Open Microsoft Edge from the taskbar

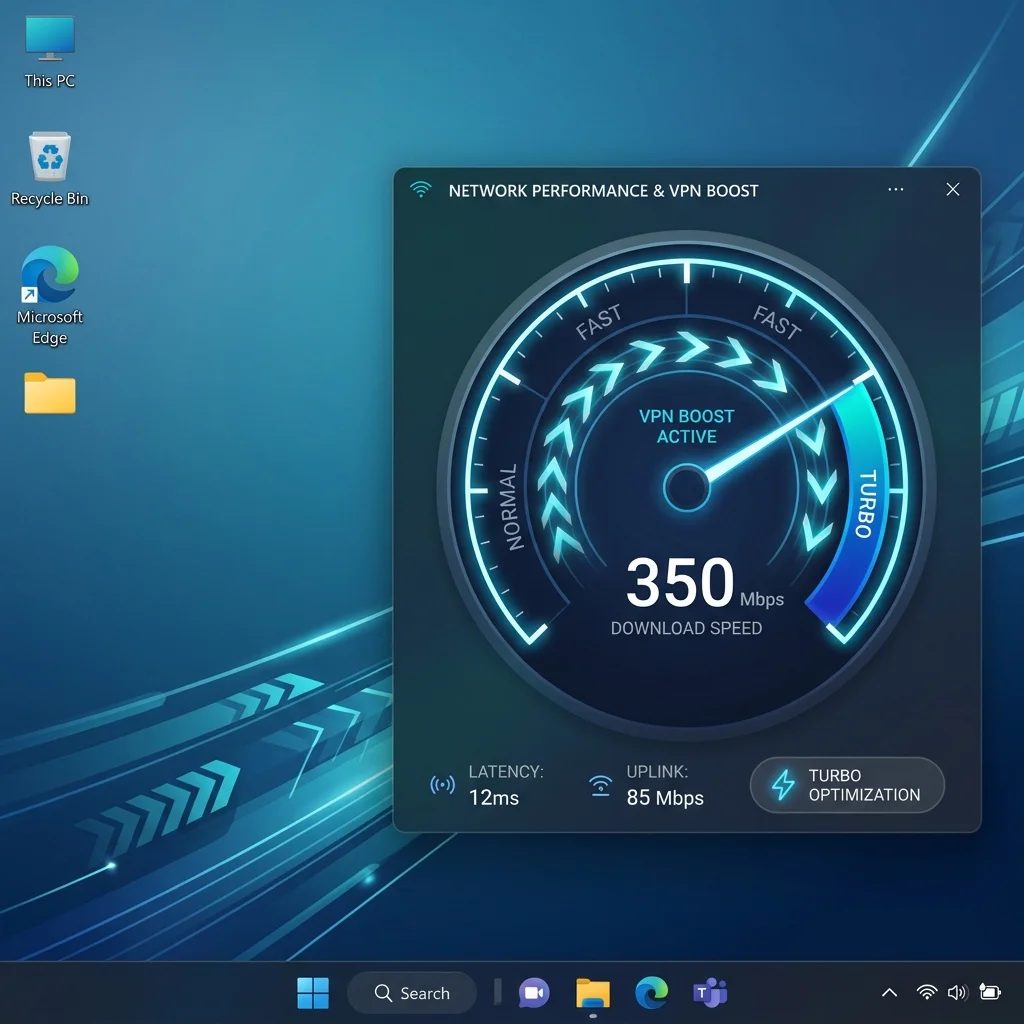coord(652,993)
